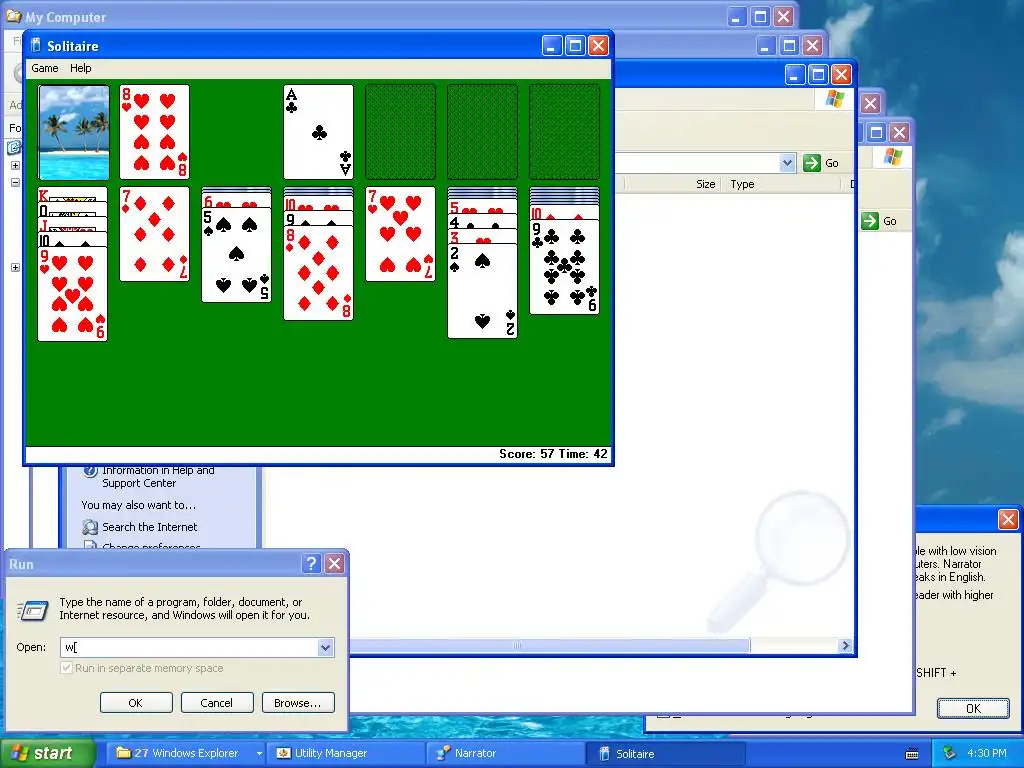1024x768 pixels.
Task: Click the horizontal scrollbar right arrow in Explorer
Action: pyautogui.click(x=846, y=645)
